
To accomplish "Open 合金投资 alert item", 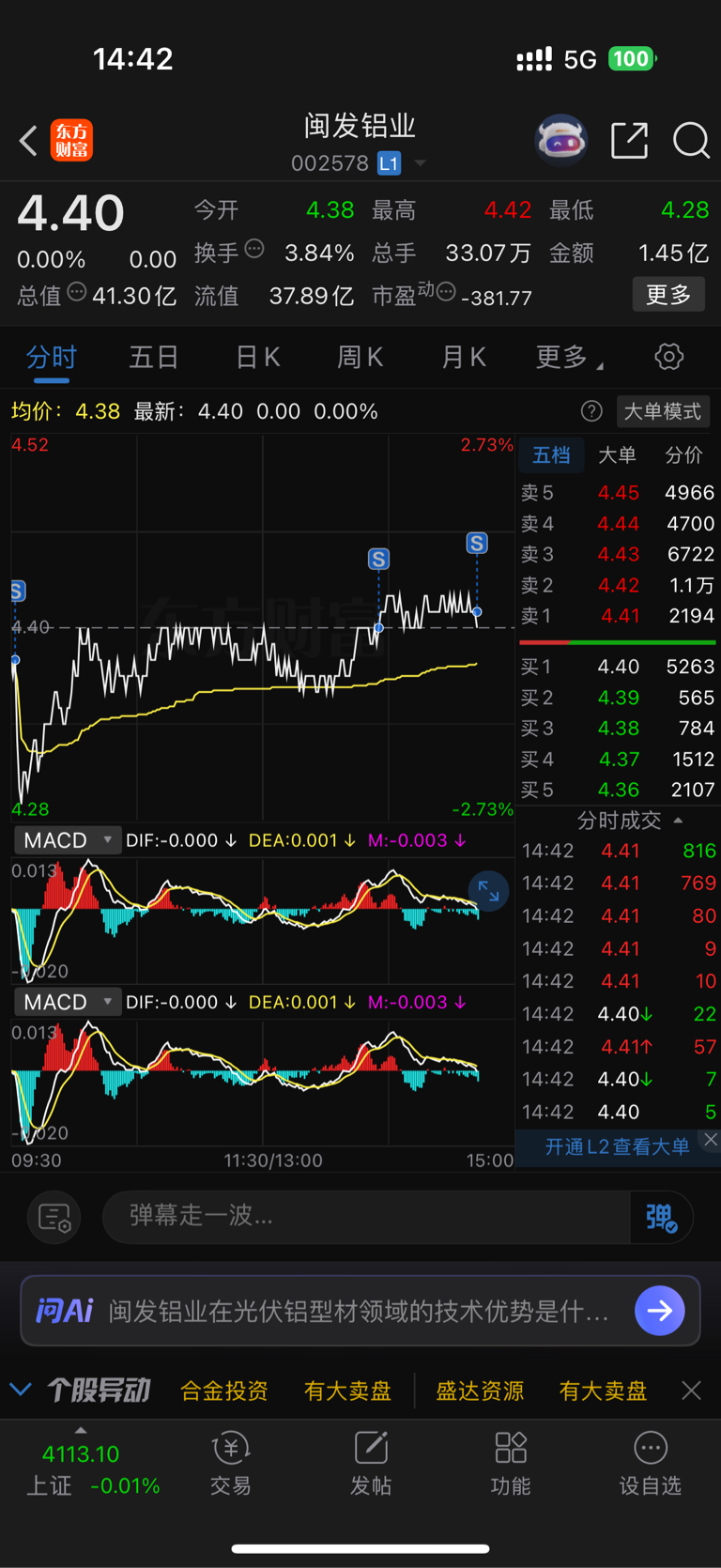I will tap(223, 1391).
